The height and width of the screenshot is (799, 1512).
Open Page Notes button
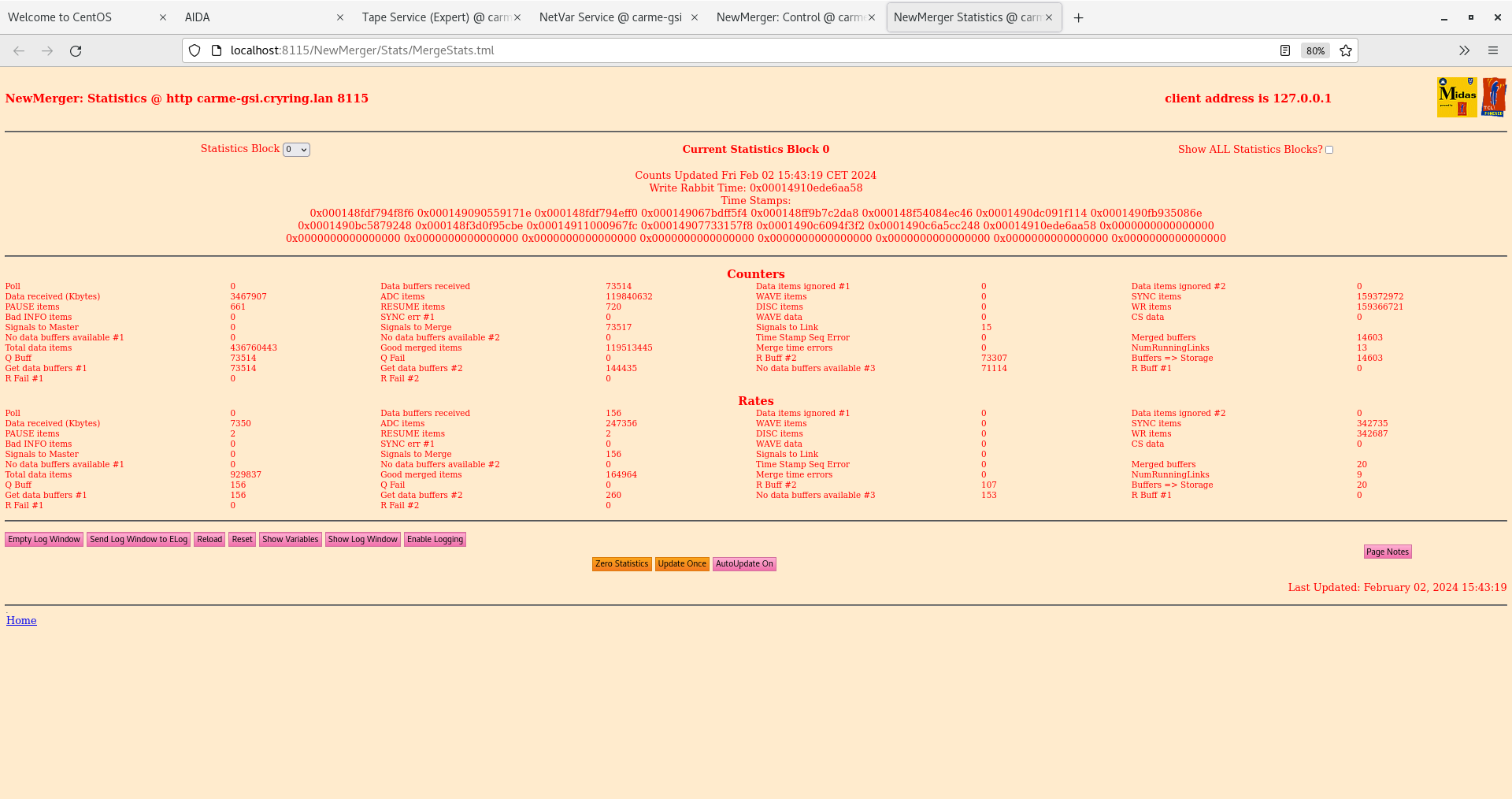[x=1388, y=552]
